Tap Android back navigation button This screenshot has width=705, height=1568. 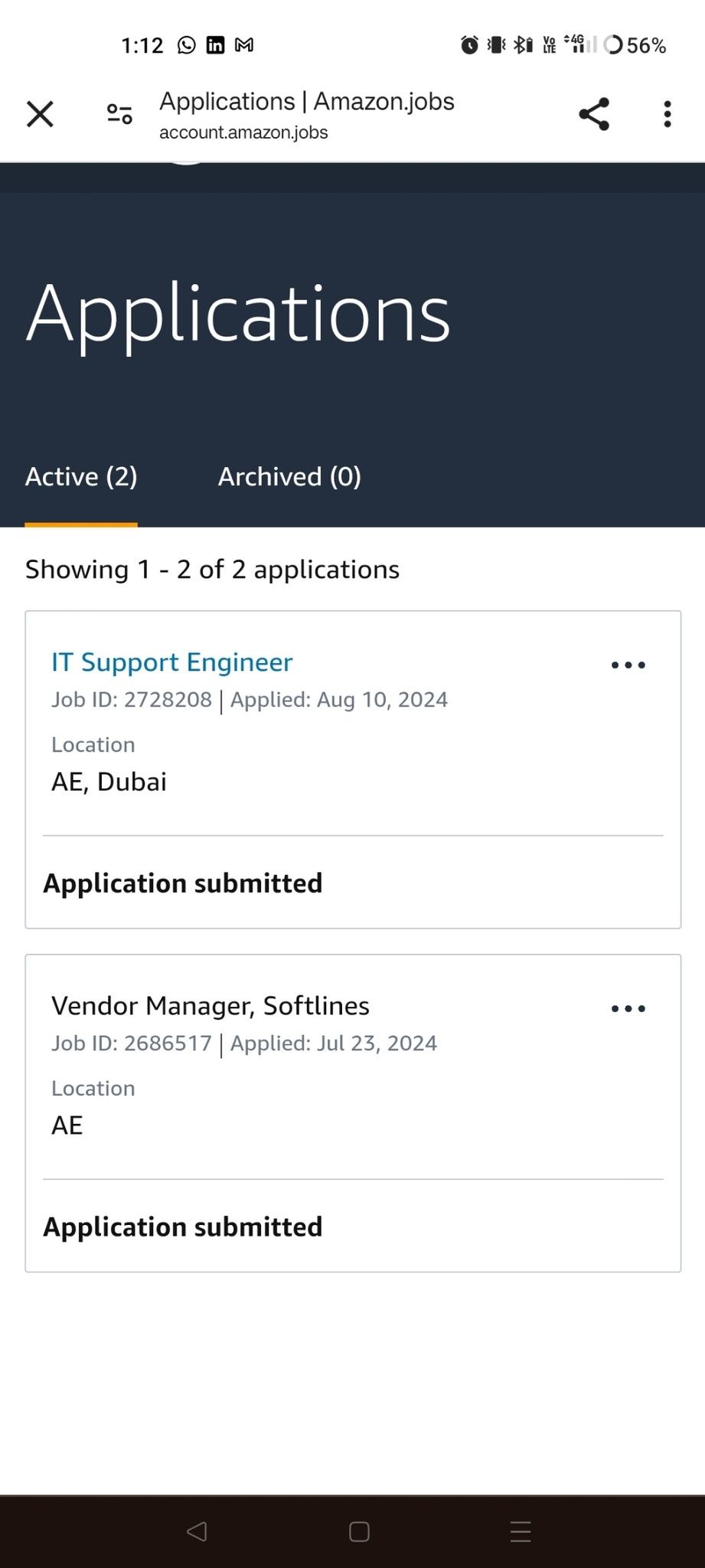pos(197,1531)
